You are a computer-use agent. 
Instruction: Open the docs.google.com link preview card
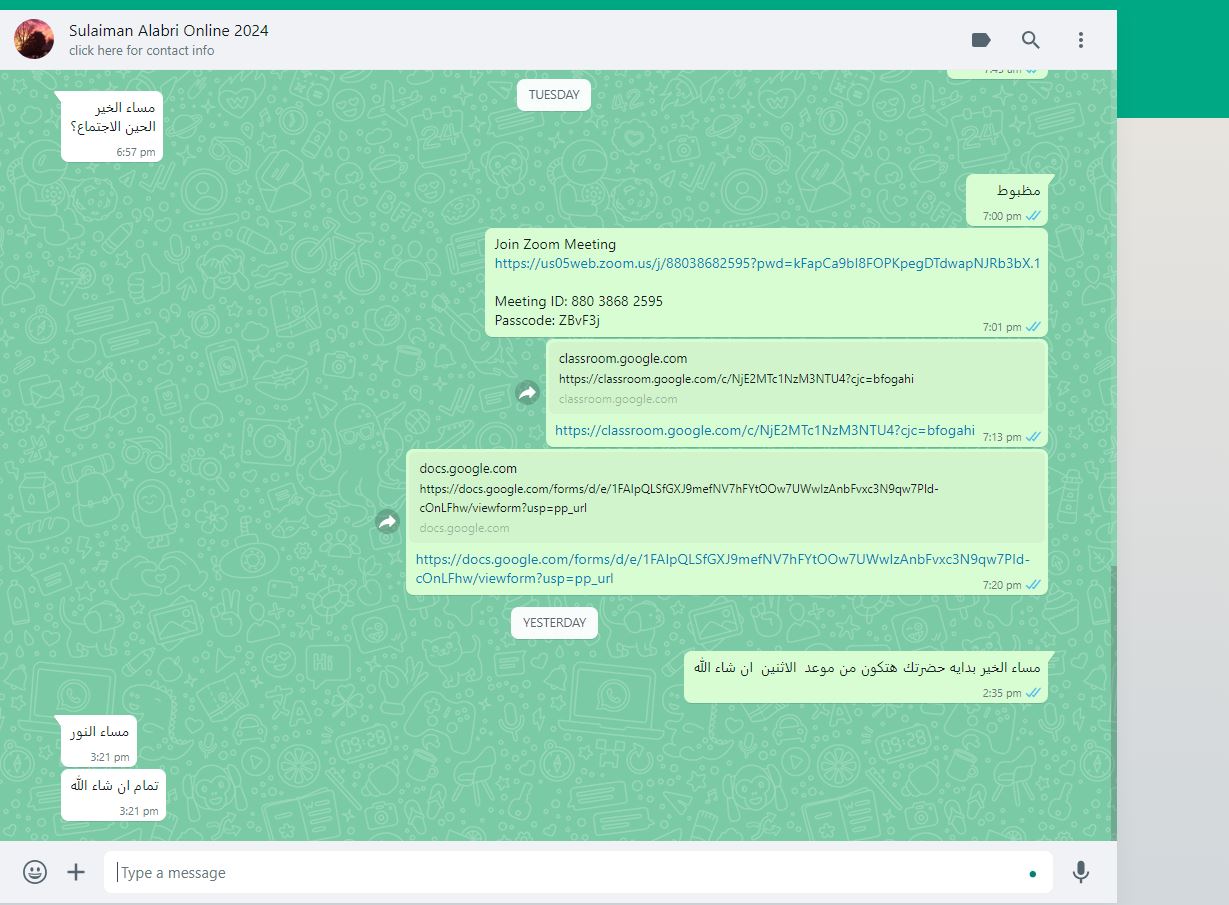coord(726,497)
